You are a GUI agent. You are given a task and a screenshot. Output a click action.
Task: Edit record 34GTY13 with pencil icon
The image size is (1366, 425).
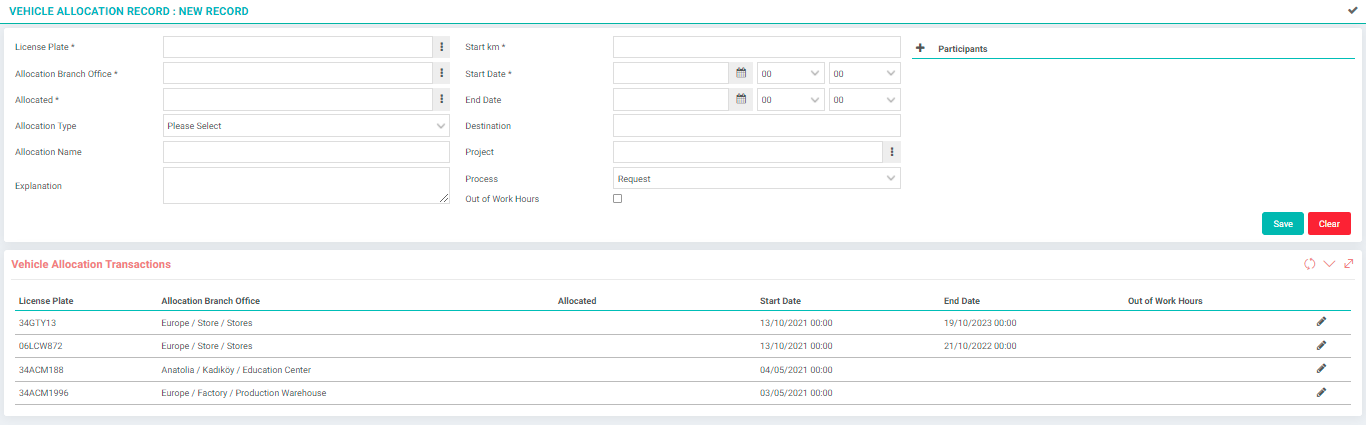point(1321,322)
